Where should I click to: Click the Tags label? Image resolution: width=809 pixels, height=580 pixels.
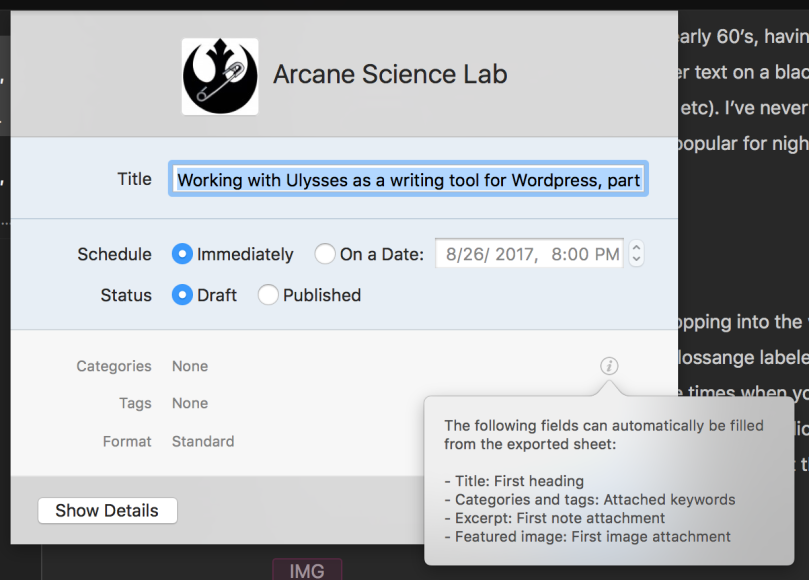[135, 403]
